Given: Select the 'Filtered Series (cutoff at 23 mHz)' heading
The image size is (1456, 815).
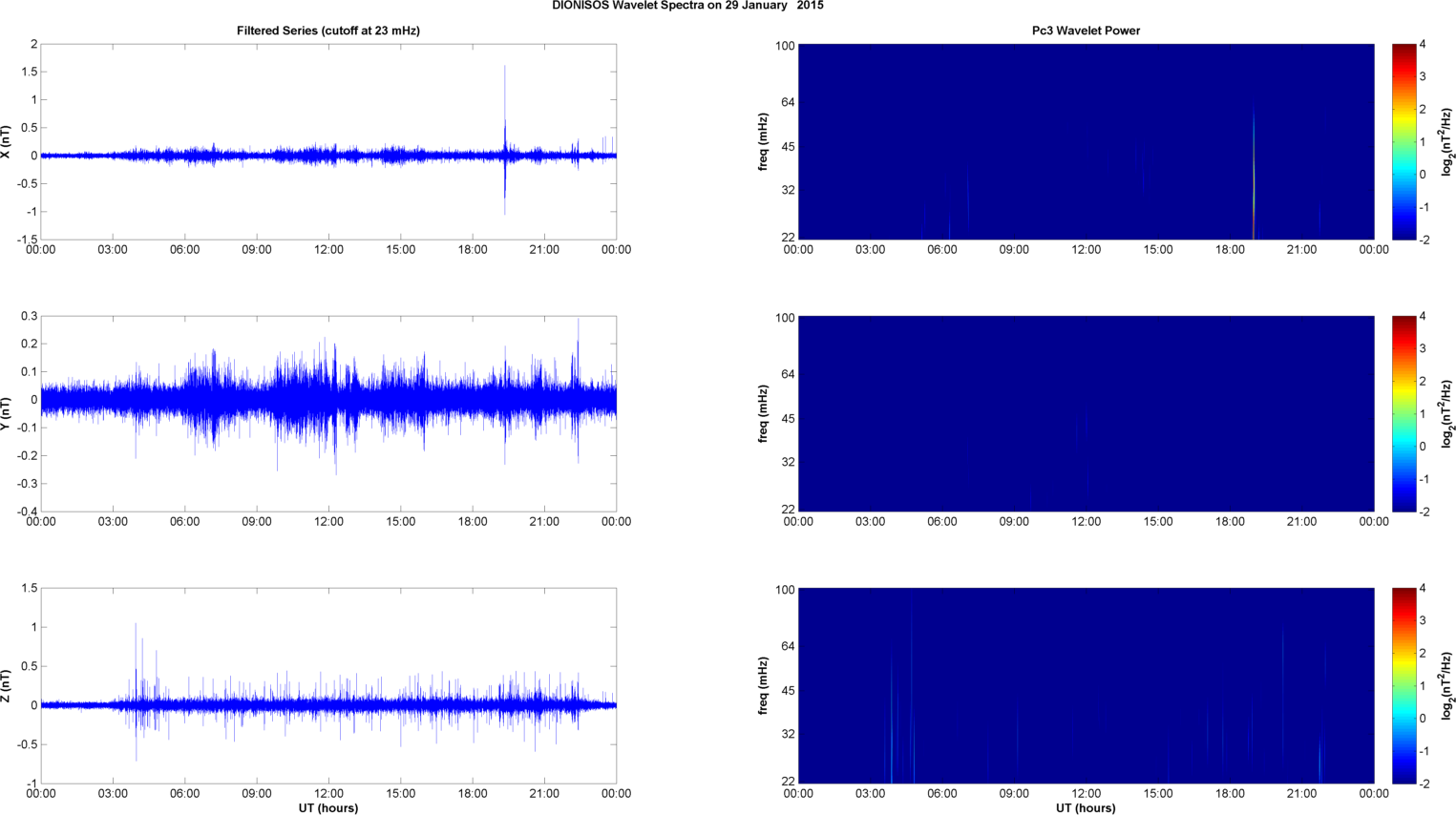Looking at the screenshot, I should coord(328,31).
